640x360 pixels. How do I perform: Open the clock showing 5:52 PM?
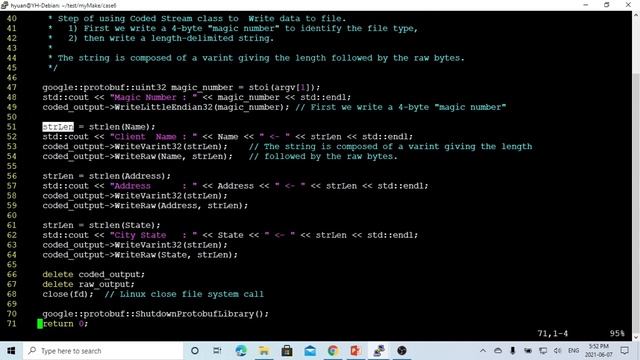pos(598,351)
